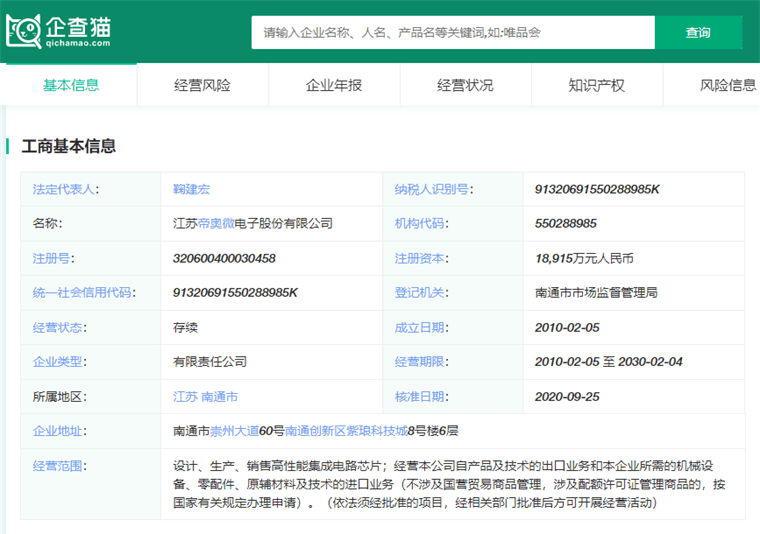Click 南通创新区紫琅科技城 address link
The image size is (760, 534).
coord(346,431)
